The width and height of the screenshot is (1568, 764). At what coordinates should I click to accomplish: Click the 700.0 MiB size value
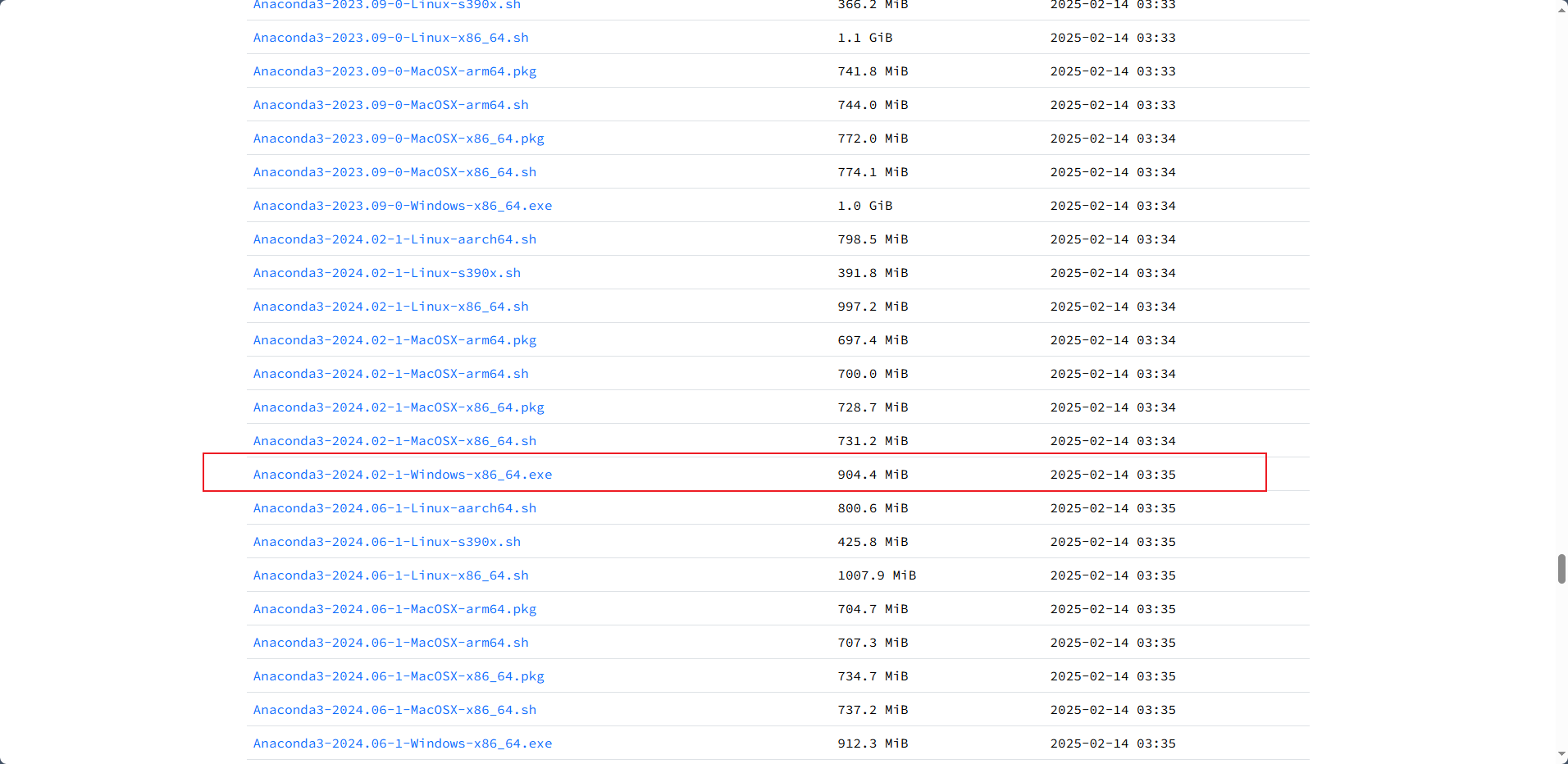point(873,374)
